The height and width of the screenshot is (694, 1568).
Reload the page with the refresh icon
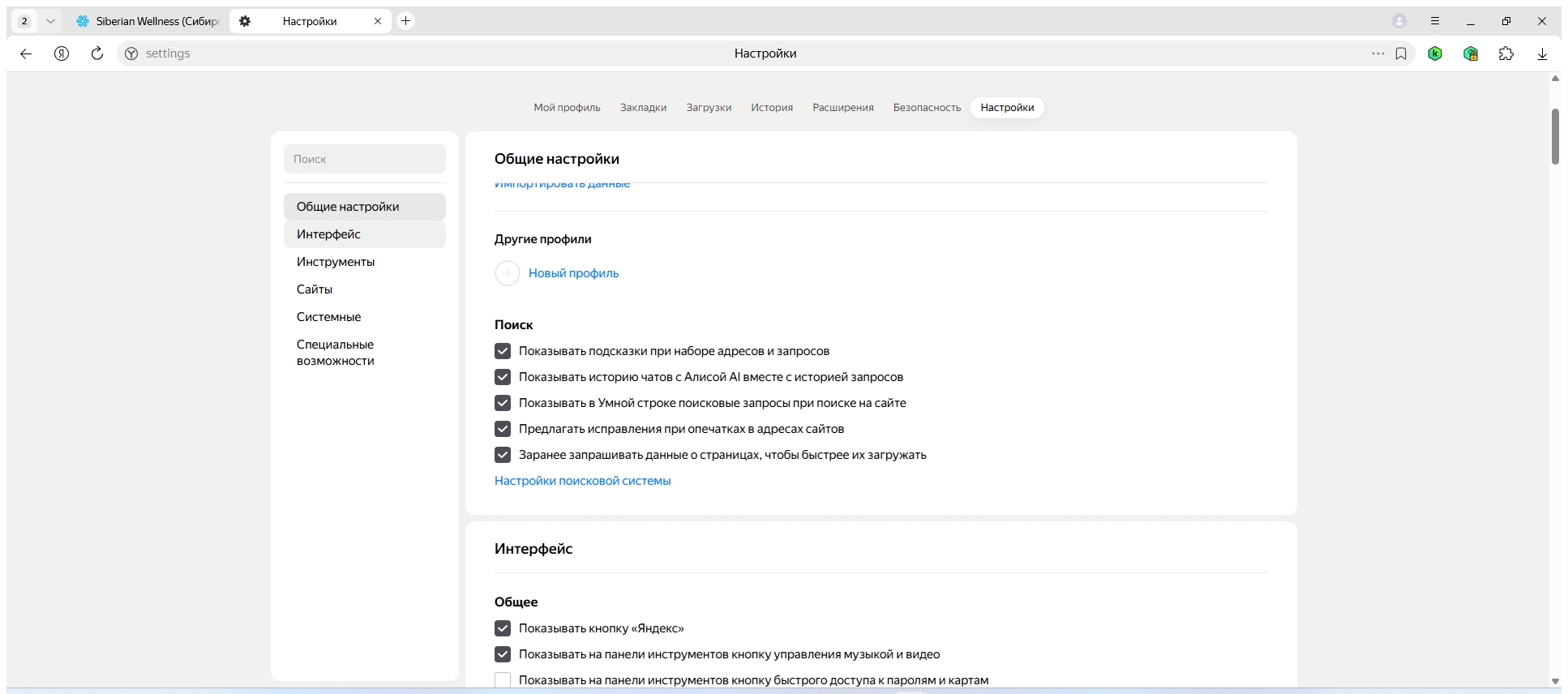[97, 54]
